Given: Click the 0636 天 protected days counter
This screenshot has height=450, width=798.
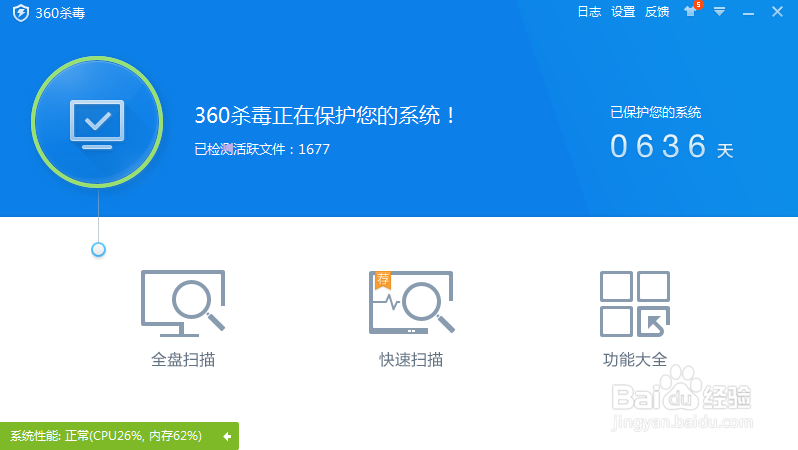Looking at the screenshot, I should pyautogui.click(x=672, y=147).
